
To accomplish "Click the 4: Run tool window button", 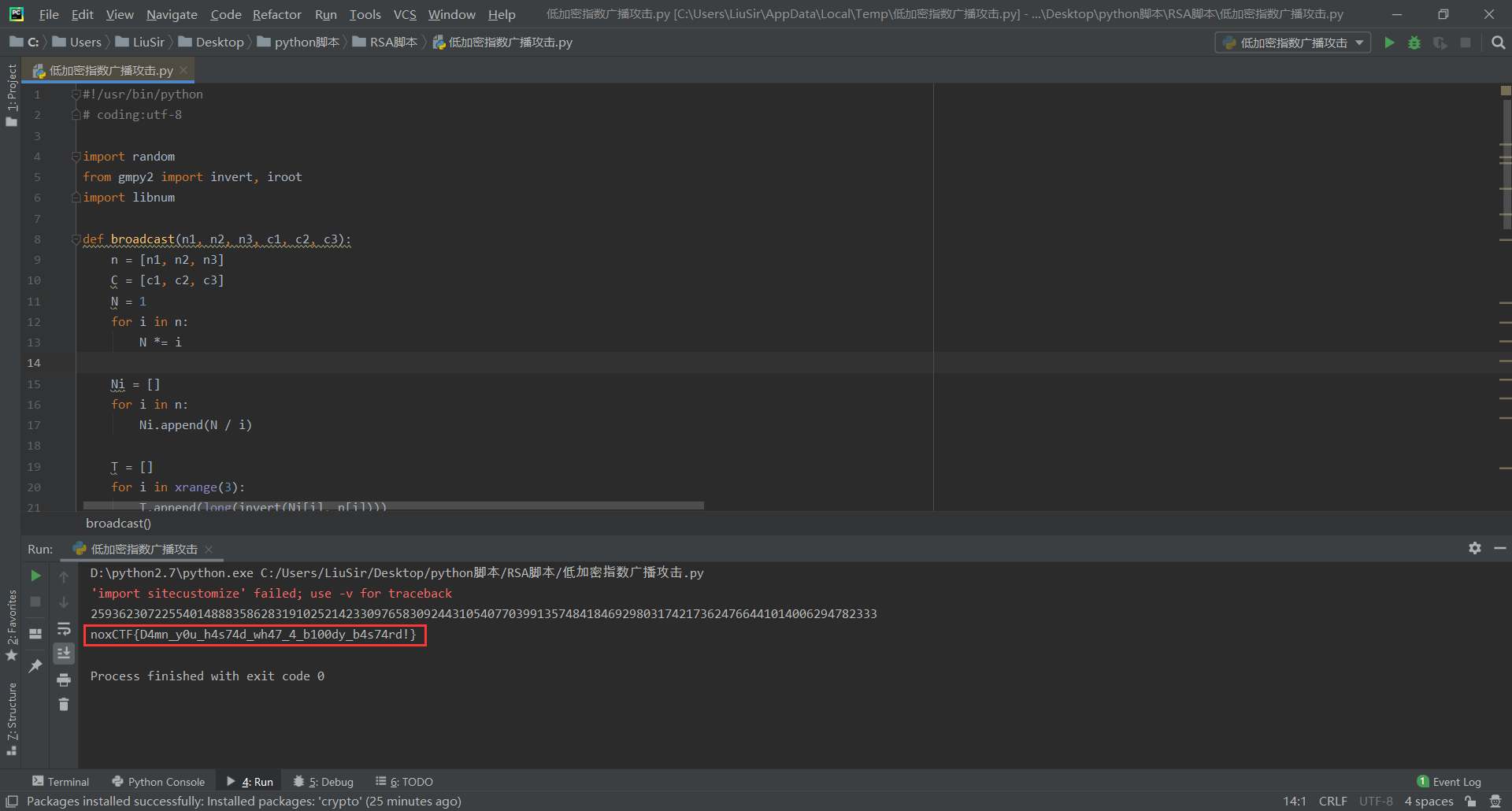I will point(250,781).
